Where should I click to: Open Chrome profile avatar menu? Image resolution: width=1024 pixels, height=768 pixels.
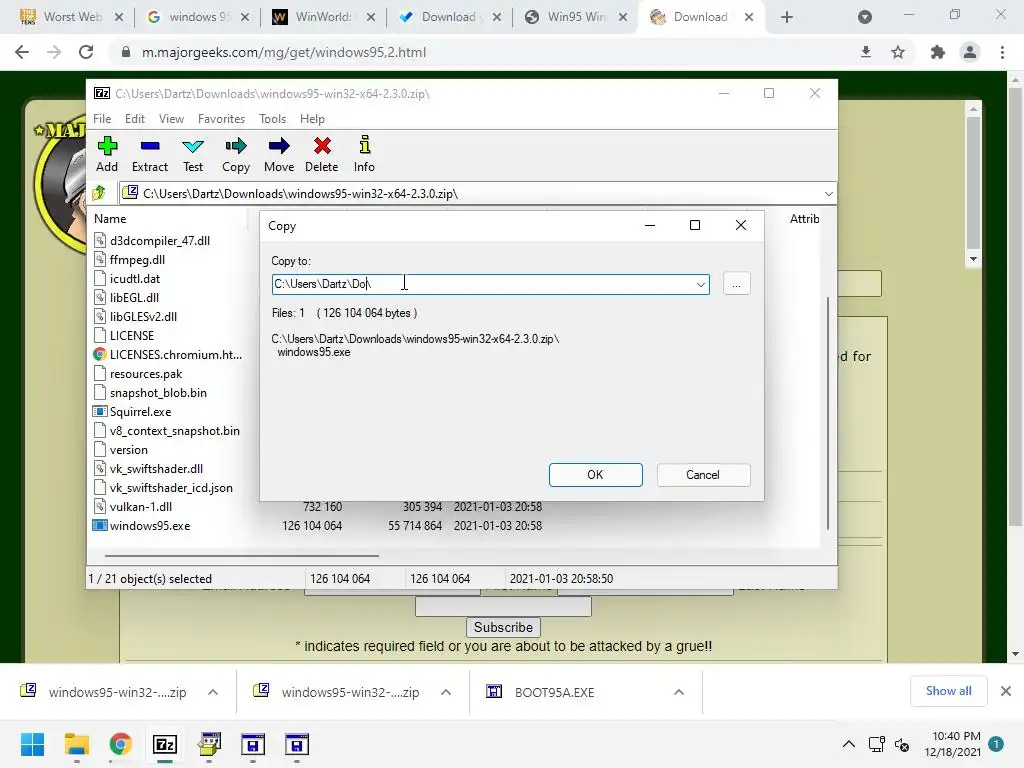point(970,52)
